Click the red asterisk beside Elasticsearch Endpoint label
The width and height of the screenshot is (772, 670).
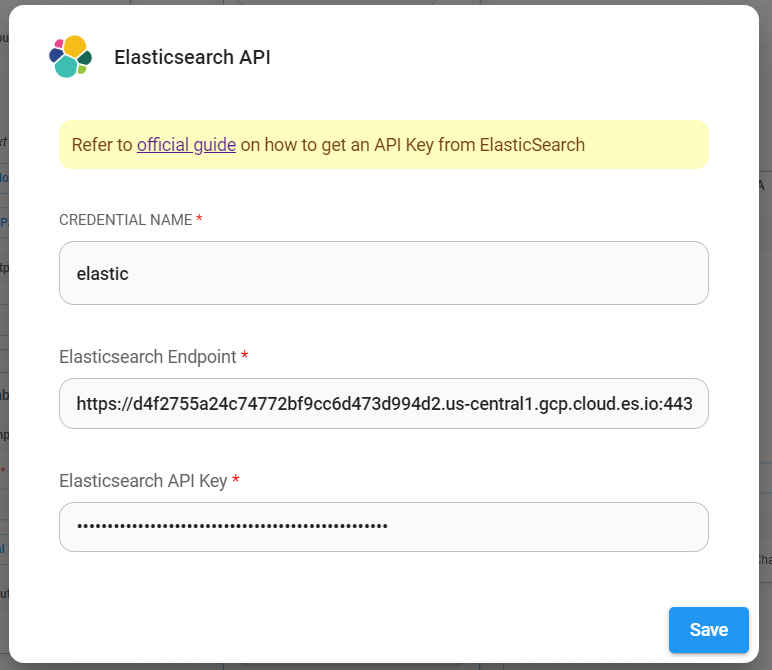[245, 357]
